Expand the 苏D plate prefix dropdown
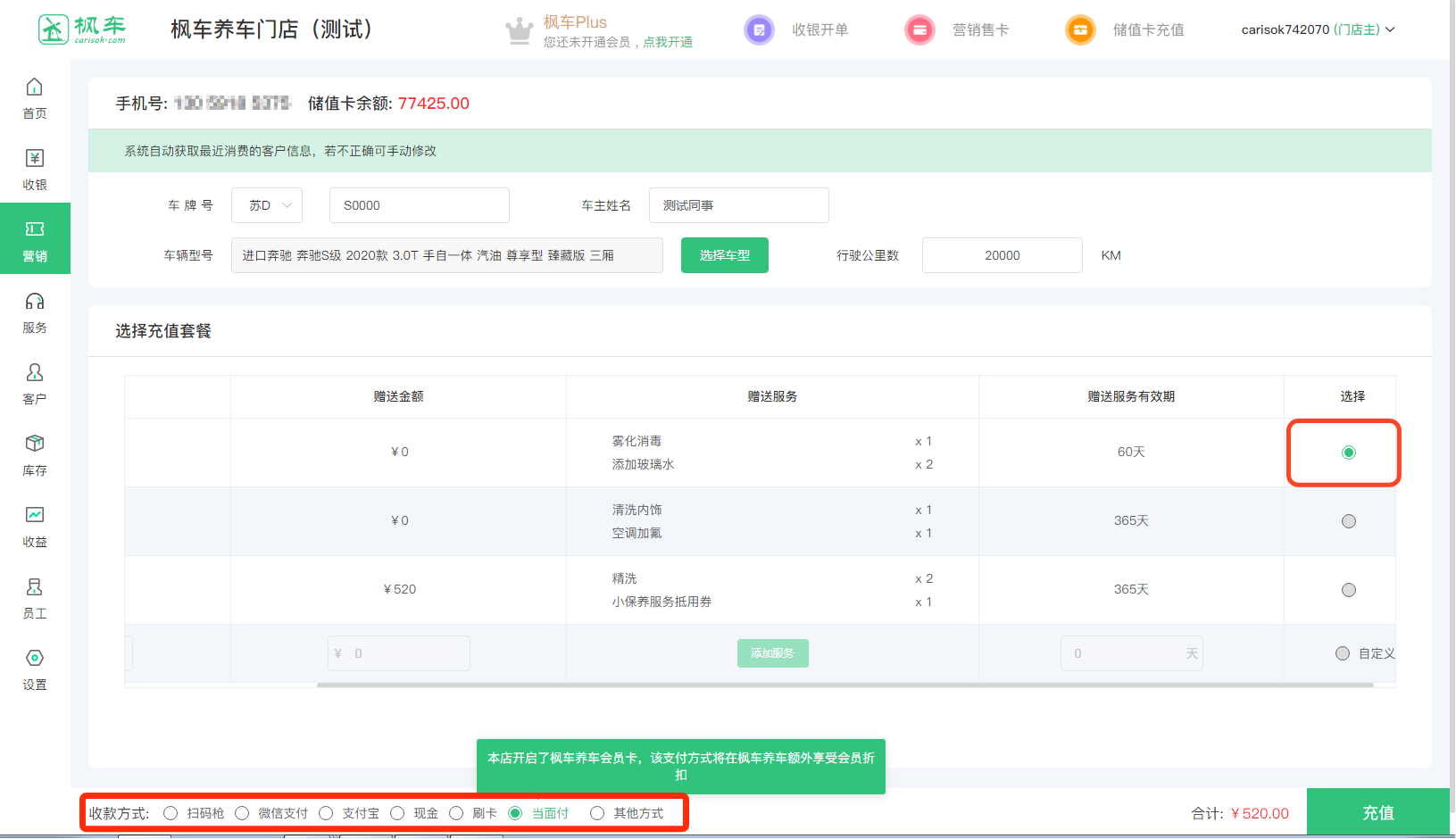This screenshot has height=839, width=1456. pos(267,205)
